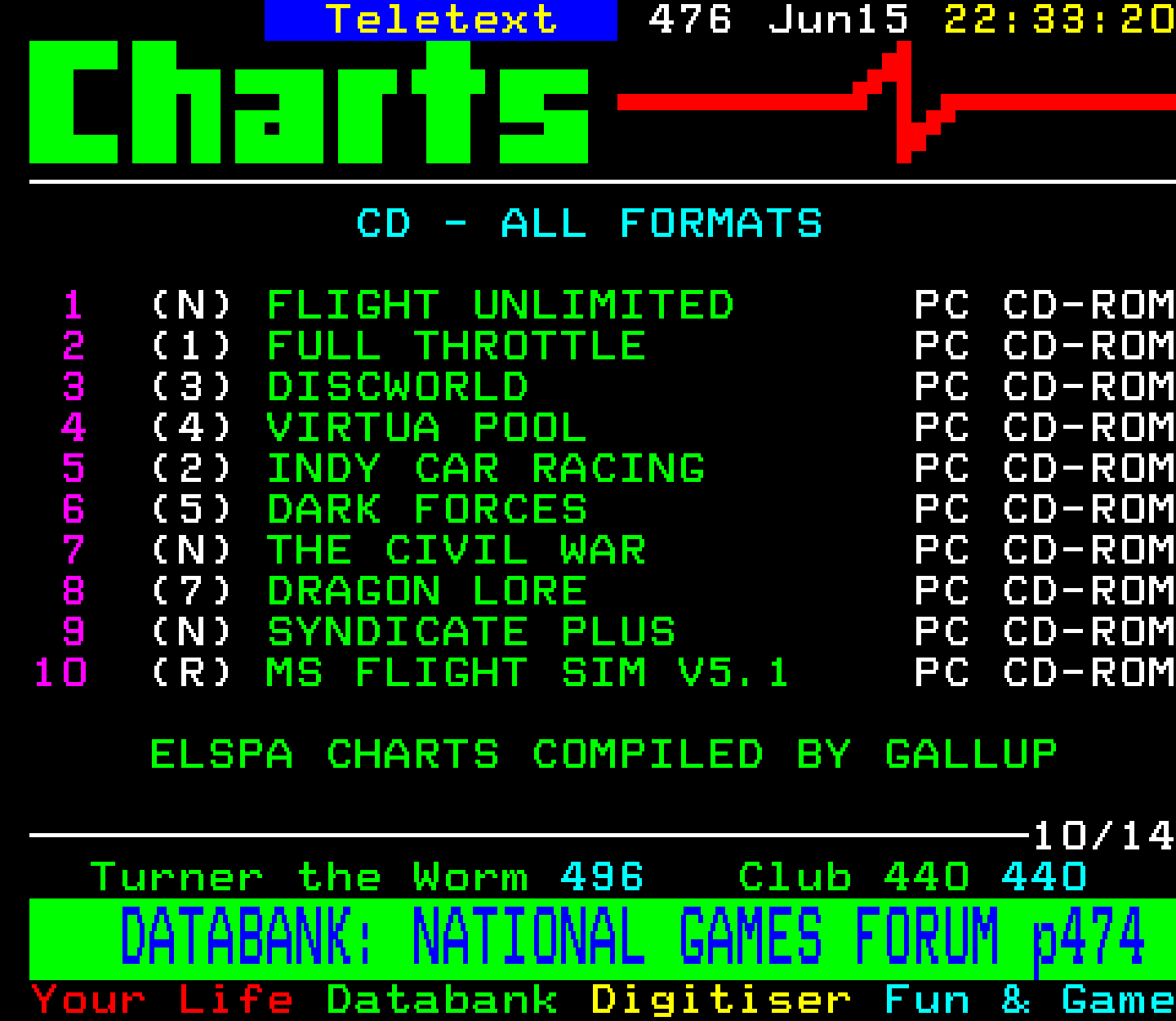Click the green 'Club 440' label

(853, 877)
